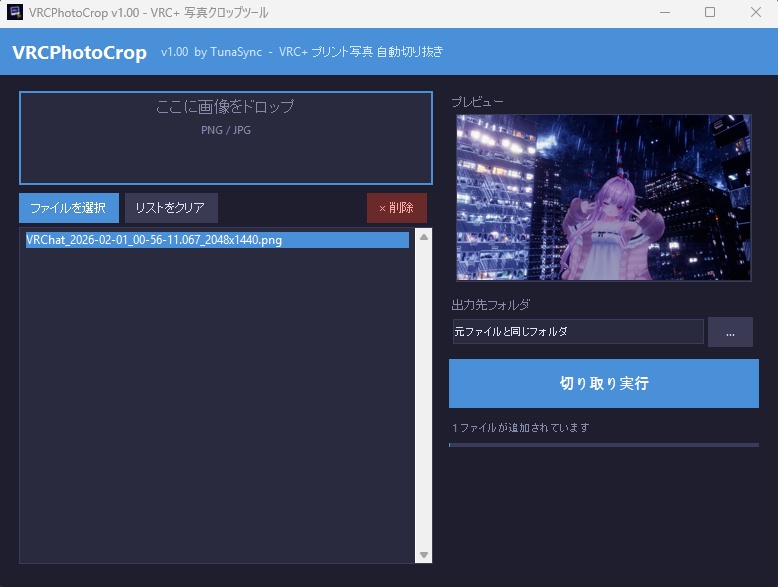The image size is (778, 587).
Task: Click the preview image thumbnail
Action: pos(603,197)
